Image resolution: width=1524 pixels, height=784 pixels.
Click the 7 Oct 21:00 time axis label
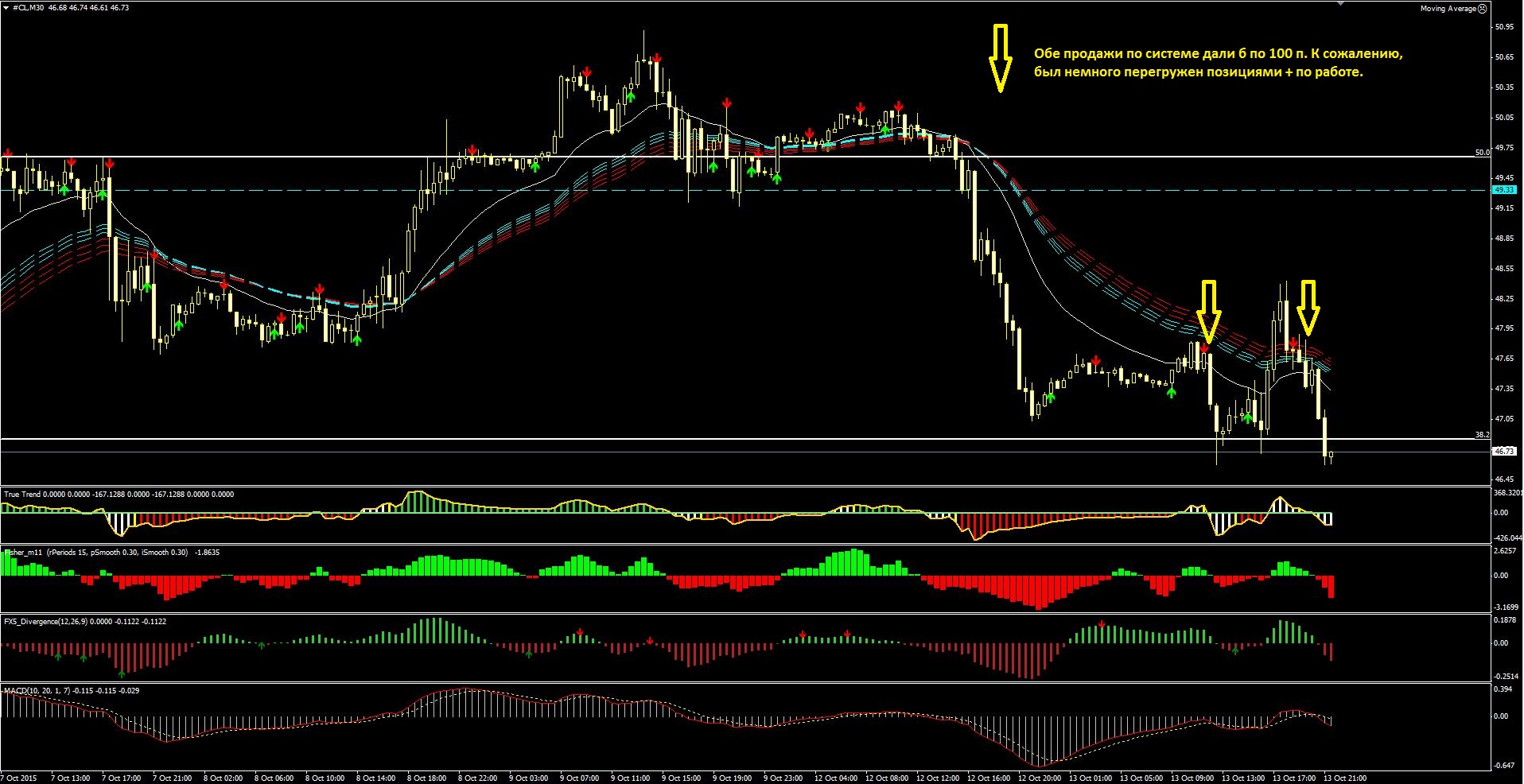[172, 778]
